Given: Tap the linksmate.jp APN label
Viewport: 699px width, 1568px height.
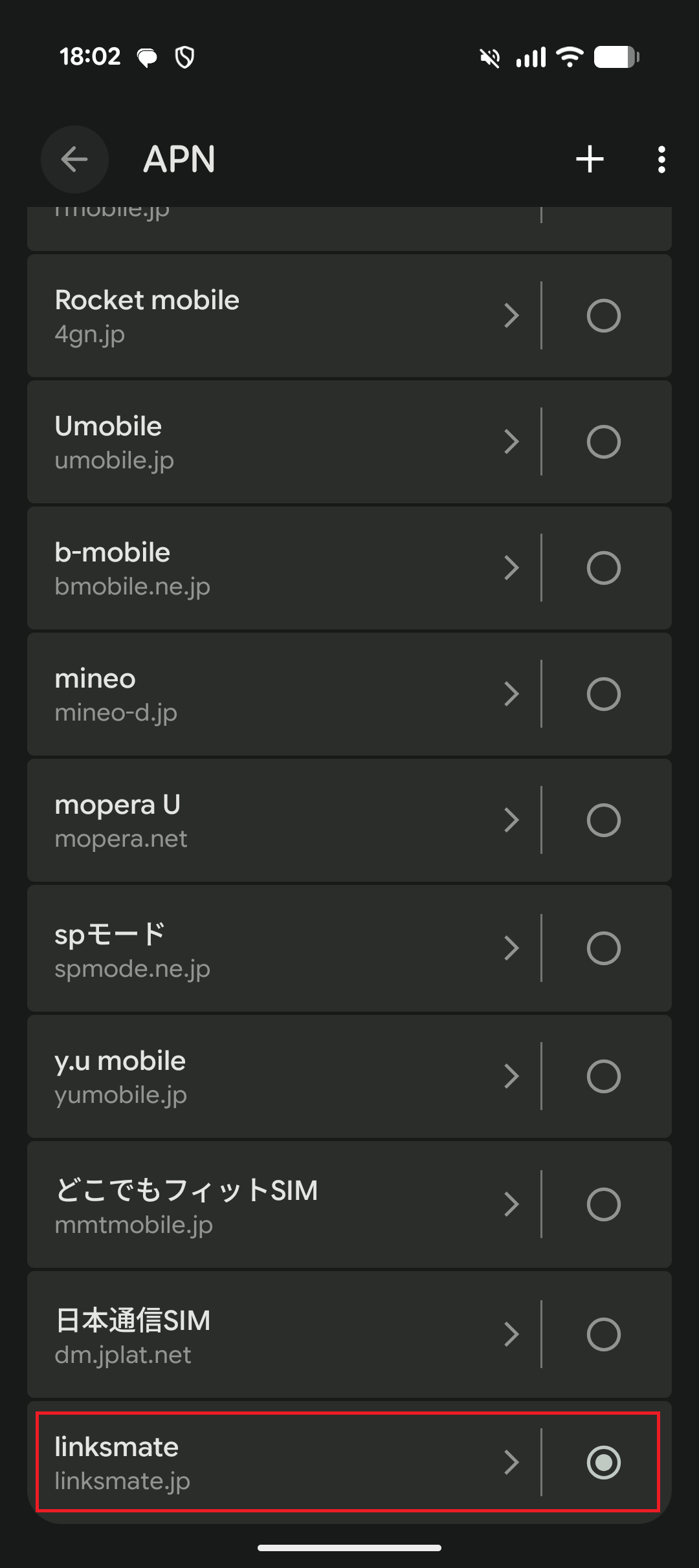Looking at the screenshot, I should point(122,1481).
